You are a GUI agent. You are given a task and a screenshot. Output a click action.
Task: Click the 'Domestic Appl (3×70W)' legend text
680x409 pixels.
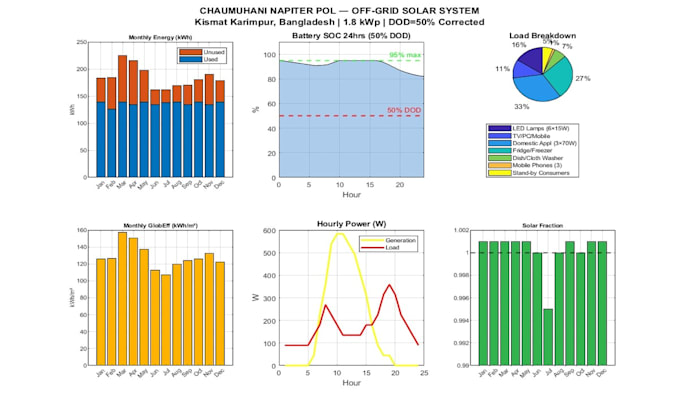tap(545, 143)
